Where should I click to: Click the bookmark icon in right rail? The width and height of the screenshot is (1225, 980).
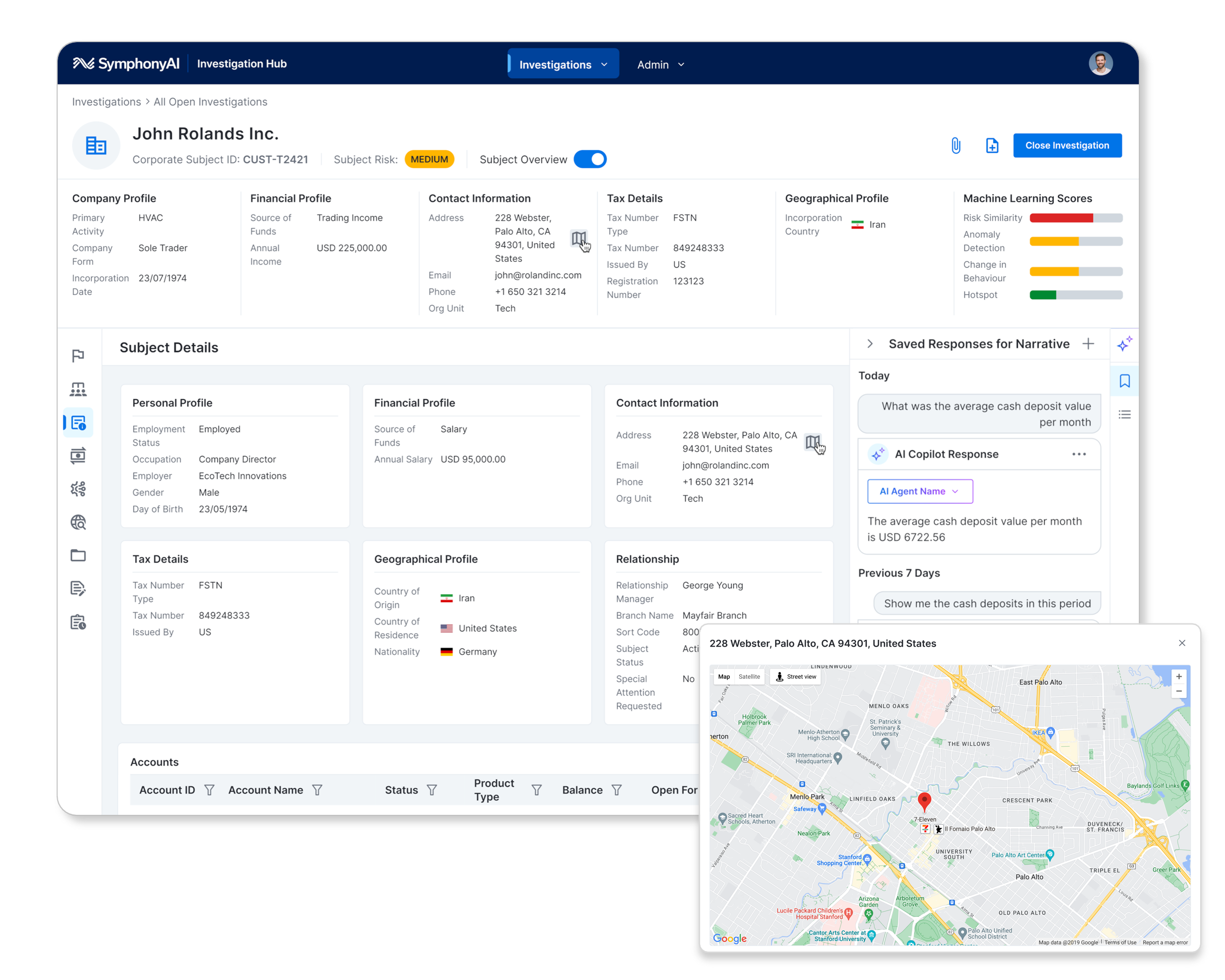click(x=1124, y=381)
